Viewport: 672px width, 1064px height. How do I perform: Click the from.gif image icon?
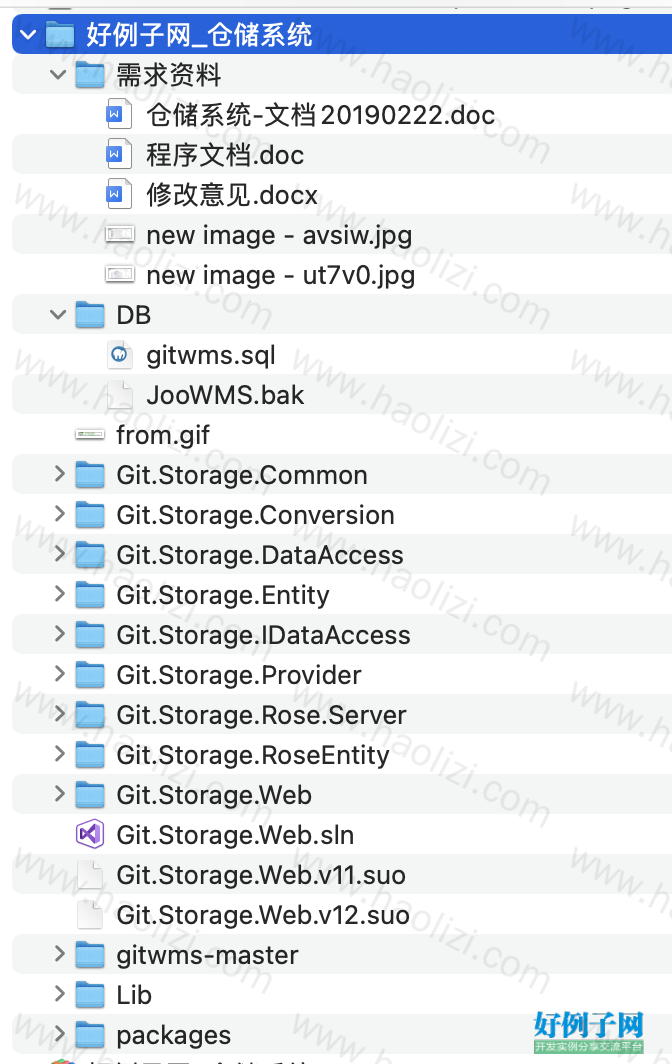(90, 435)
